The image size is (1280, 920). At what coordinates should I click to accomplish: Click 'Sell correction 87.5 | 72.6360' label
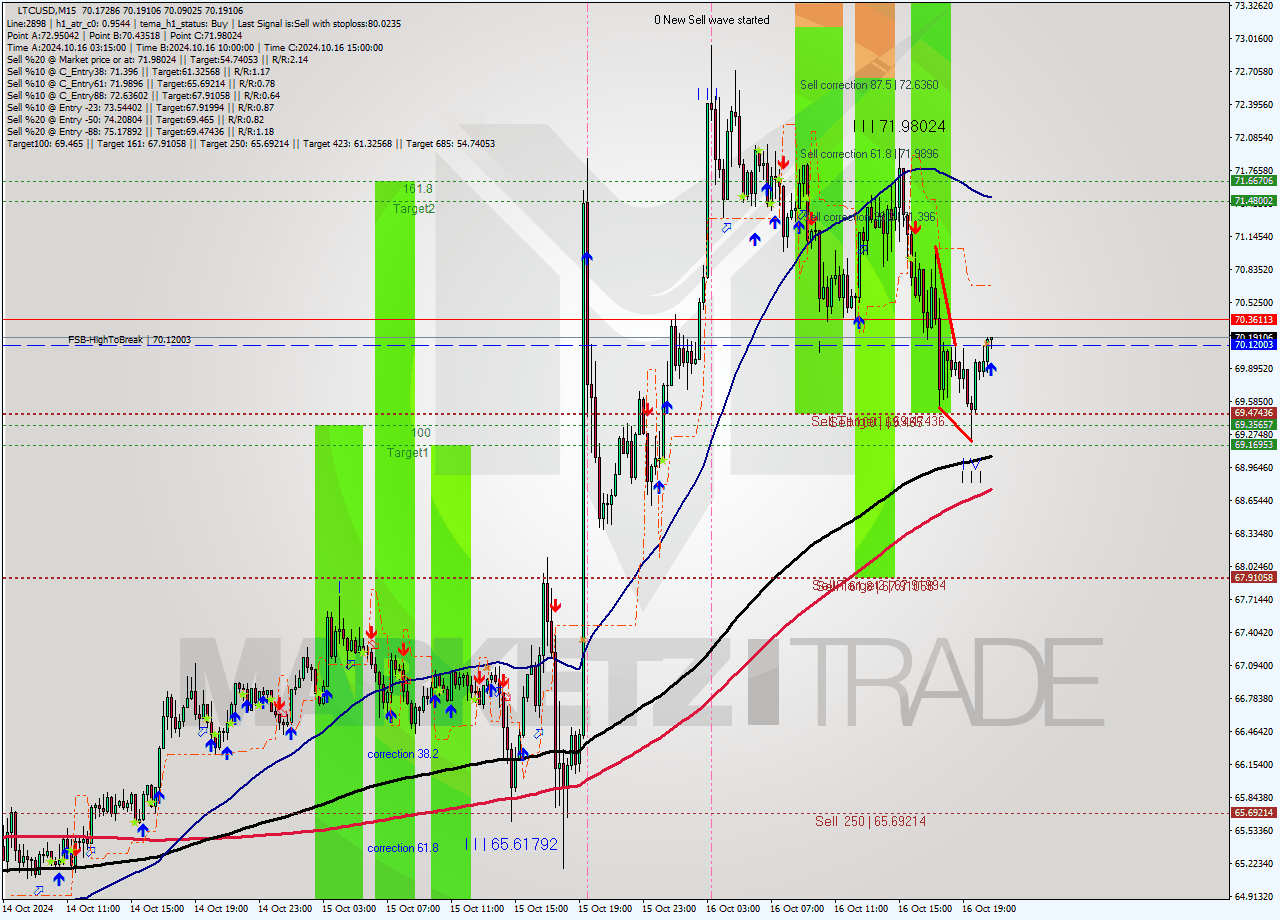(869, 85)
